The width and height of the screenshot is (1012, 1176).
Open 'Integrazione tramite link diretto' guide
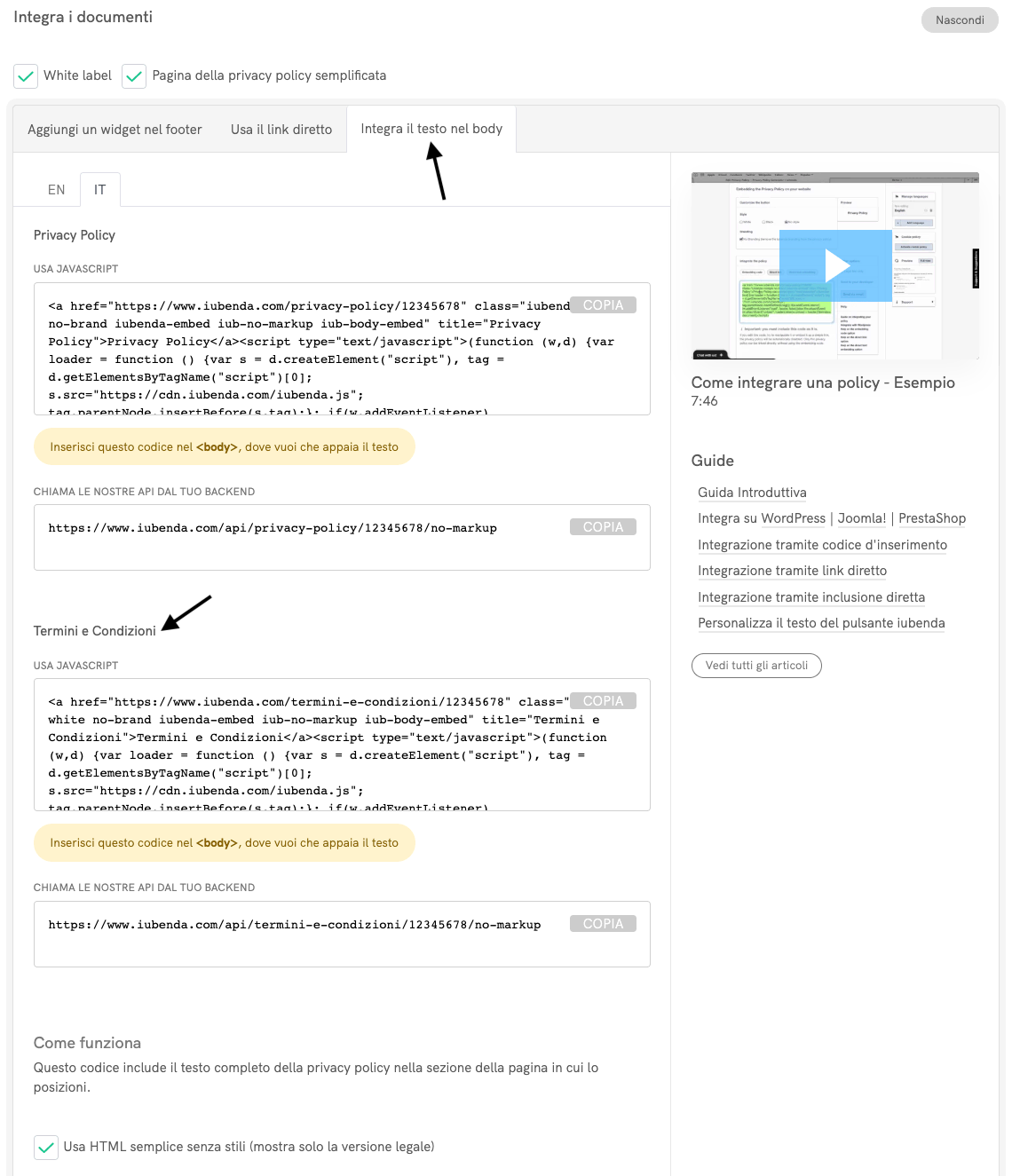pos(792,571)
